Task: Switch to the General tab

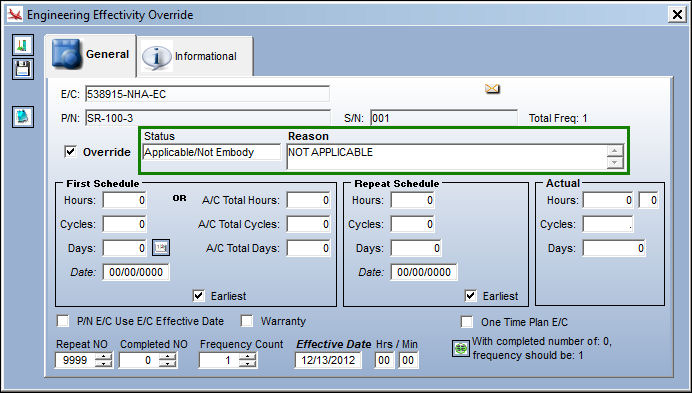Action: [90, 54]
